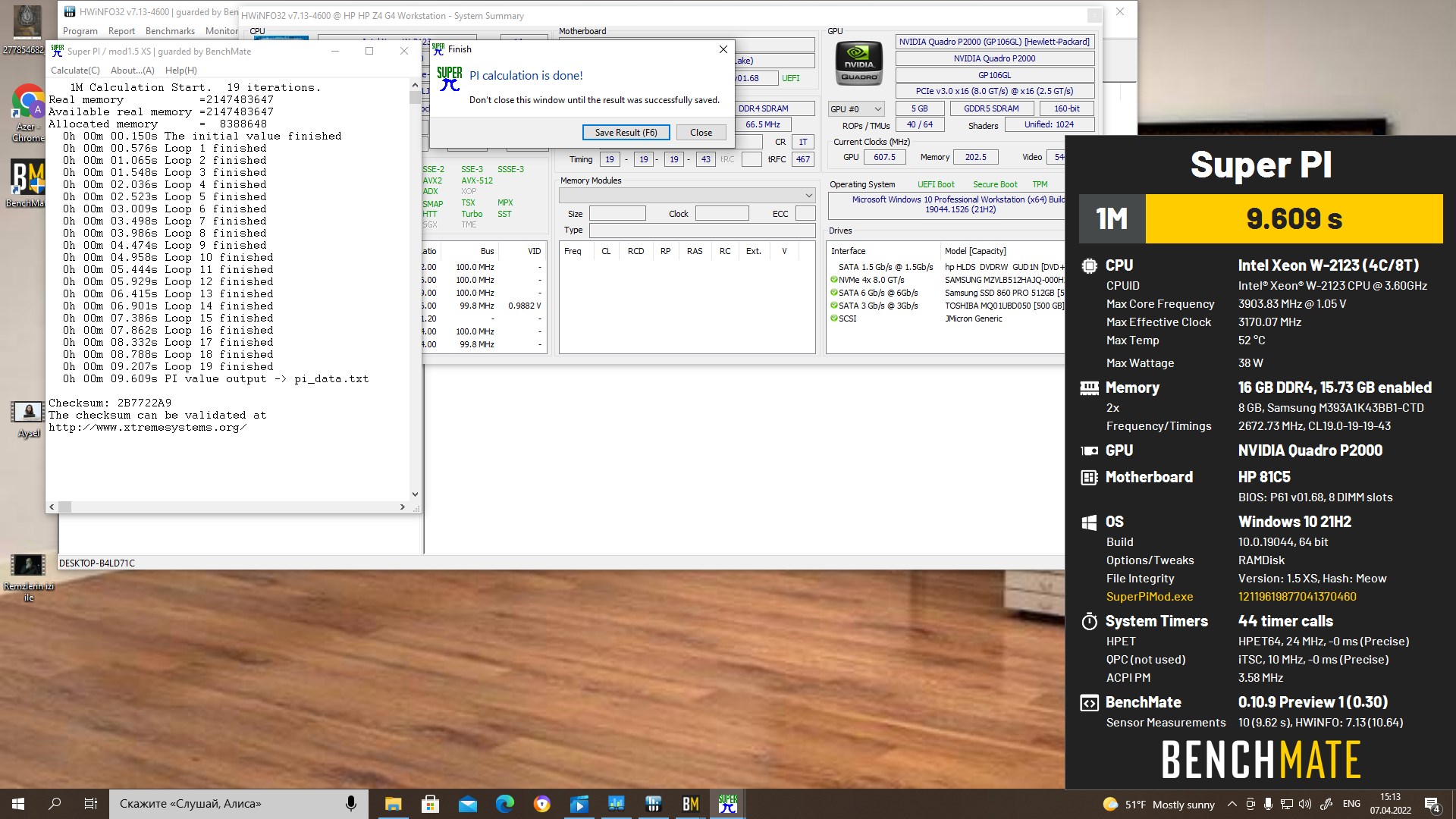The image size is (1456, 819).
Task: Click microphone tray icon
Action: (x=1269, y=805)
